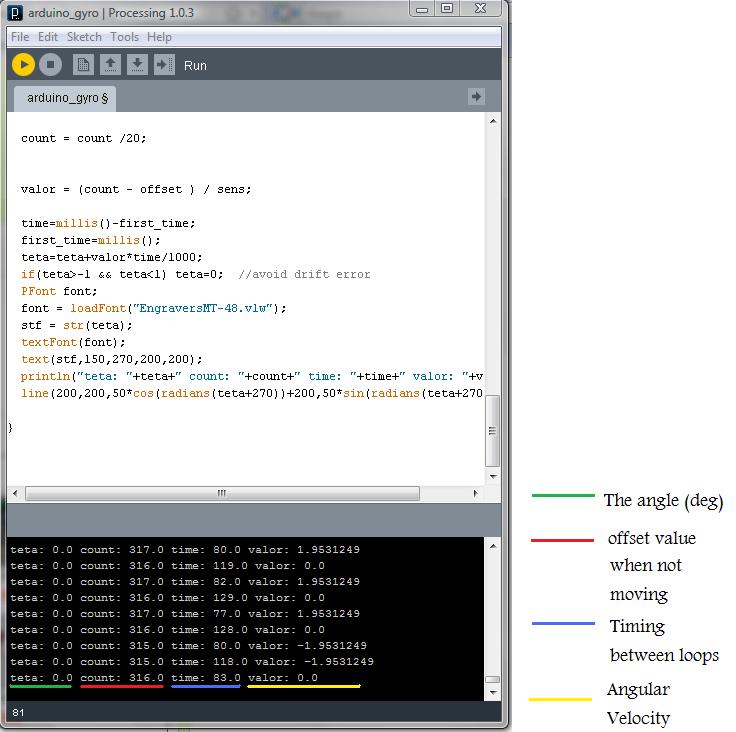Open the tab menu arrow button

point(476,97)
